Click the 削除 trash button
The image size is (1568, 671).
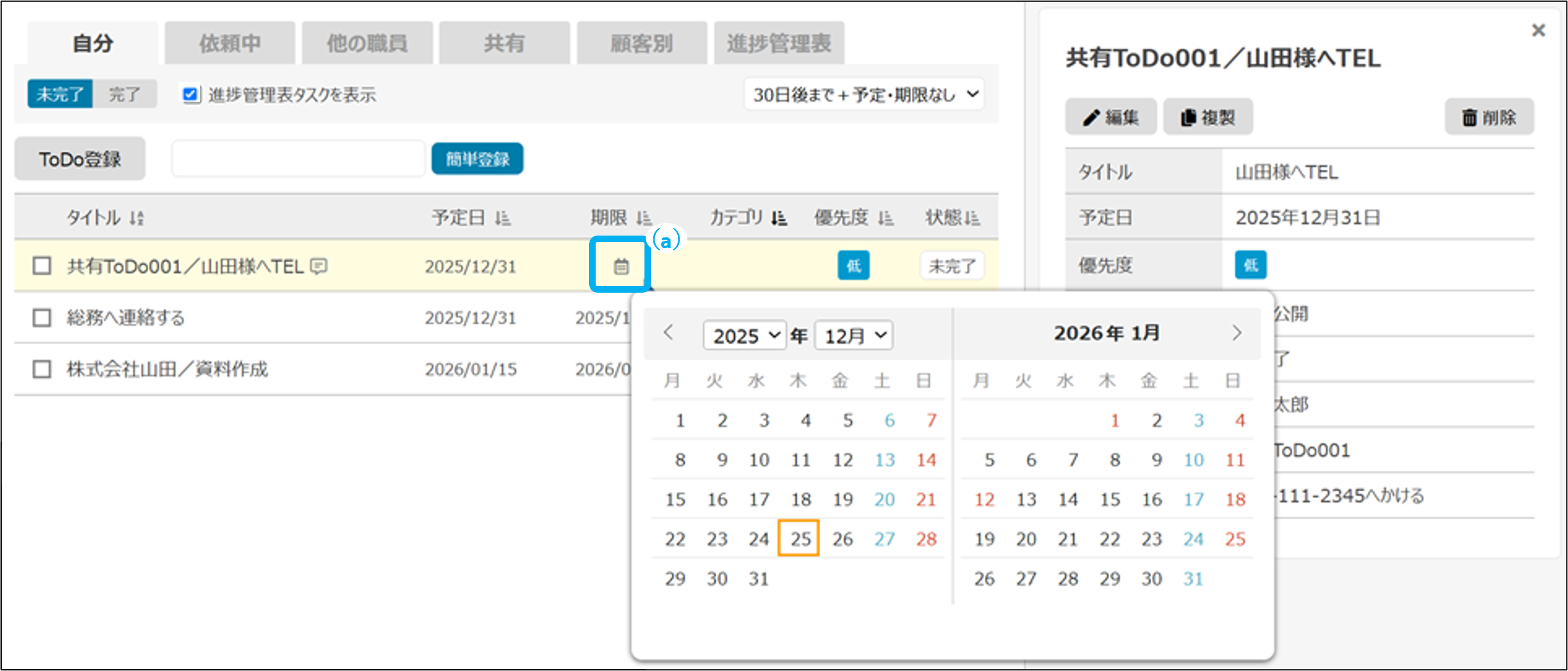1488,117
